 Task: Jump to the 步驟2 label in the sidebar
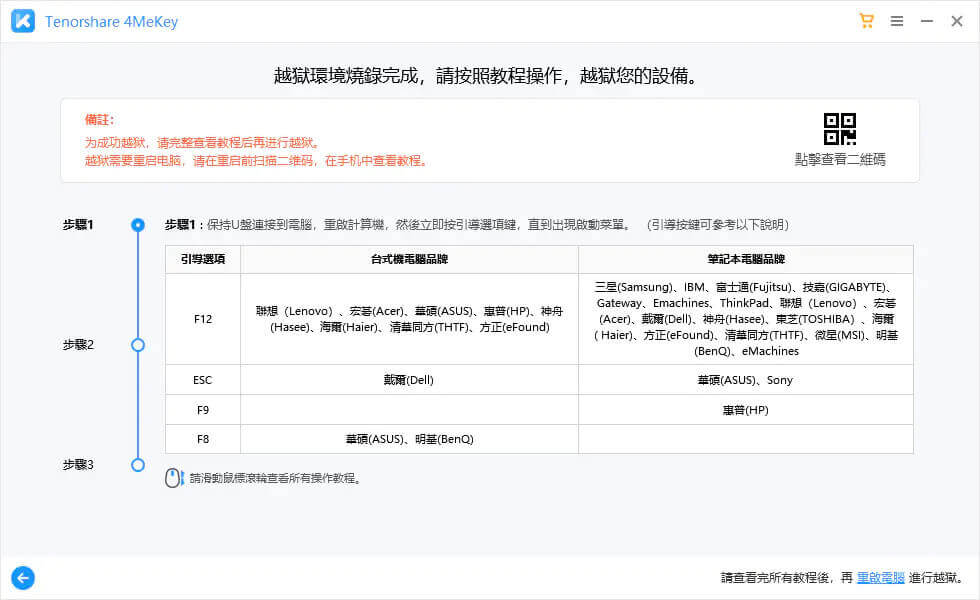[x=78, y=344]
